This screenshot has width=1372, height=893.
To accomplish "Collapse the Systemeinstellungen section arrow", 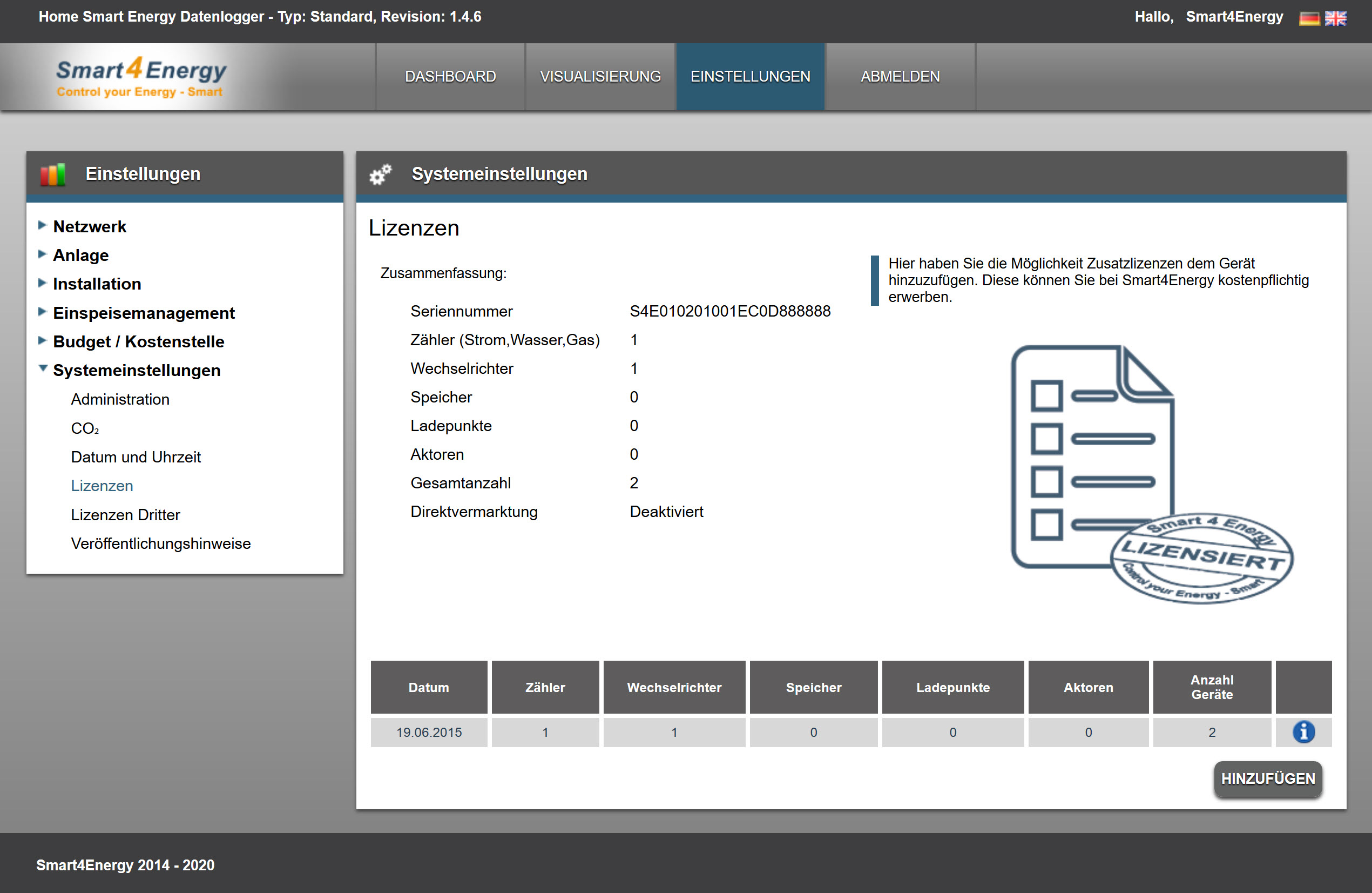I will (x=43, y=368).
